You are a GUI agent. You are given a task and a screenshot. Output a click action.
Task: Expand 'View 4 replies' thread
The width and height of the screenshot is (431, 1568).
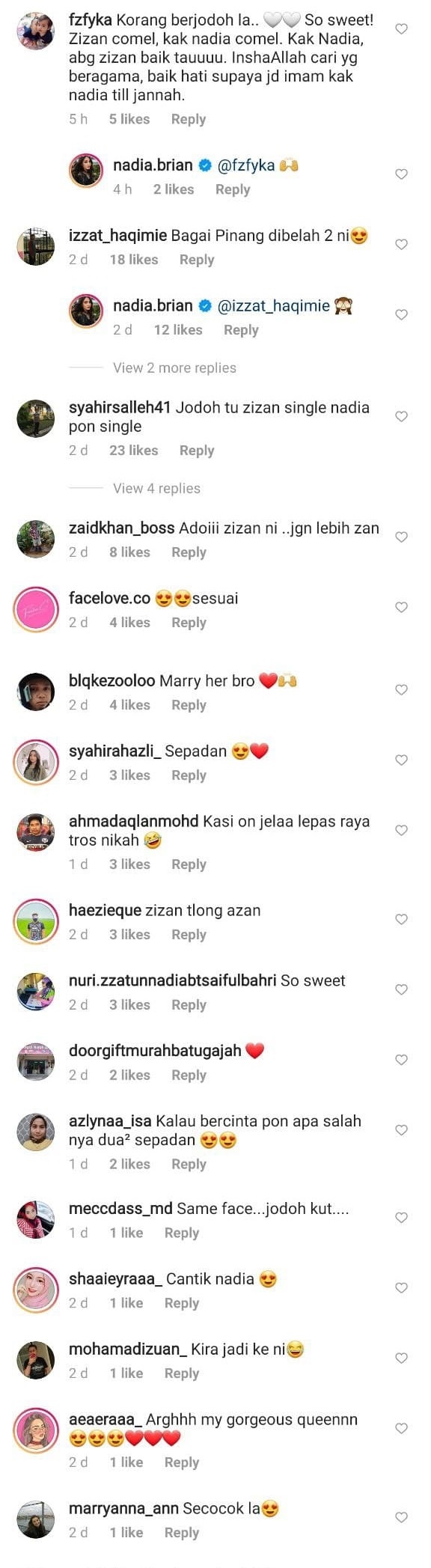point(156,488)
